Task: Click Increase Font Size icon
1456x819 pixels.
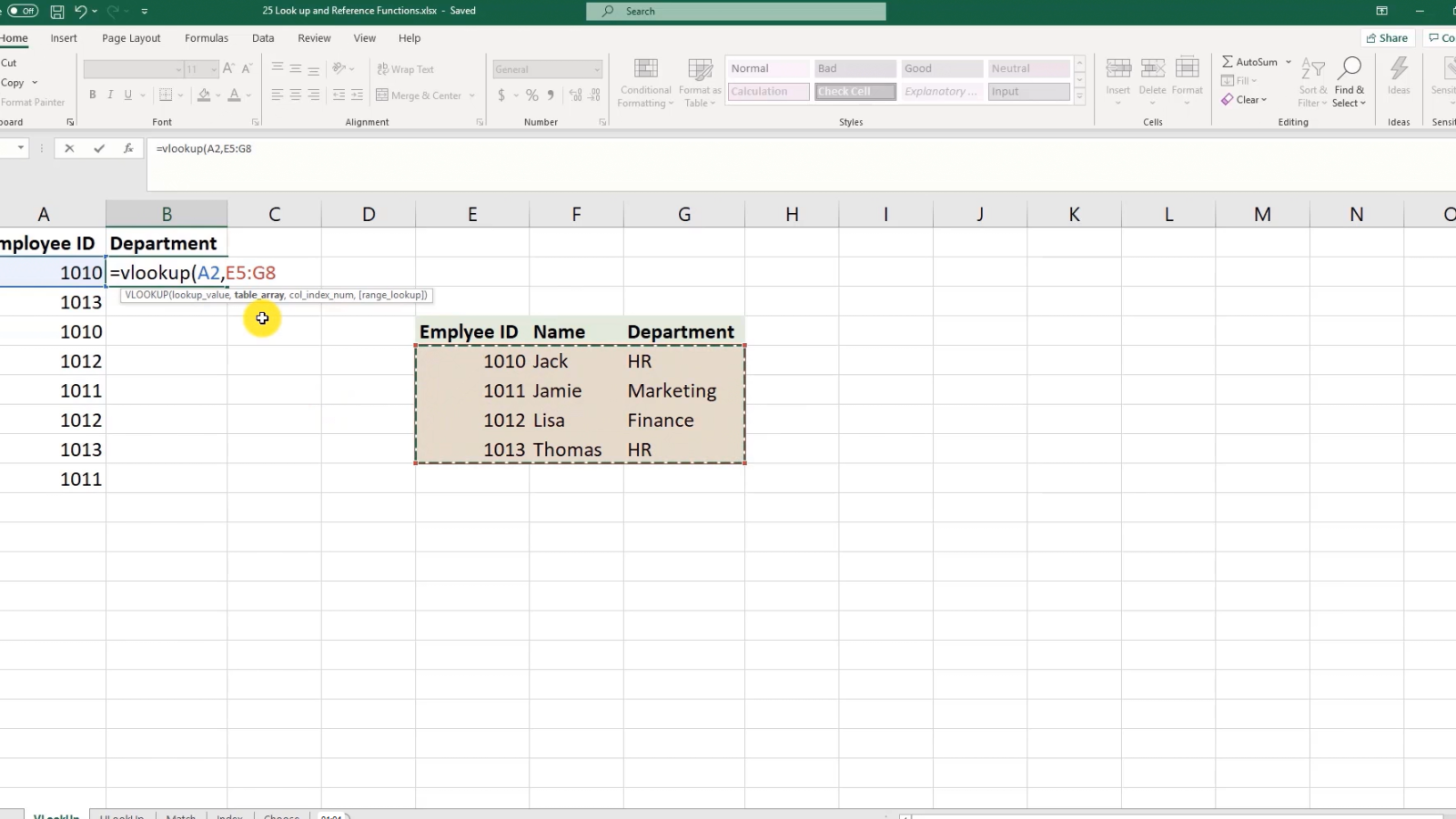Action: tap(228, 69)
